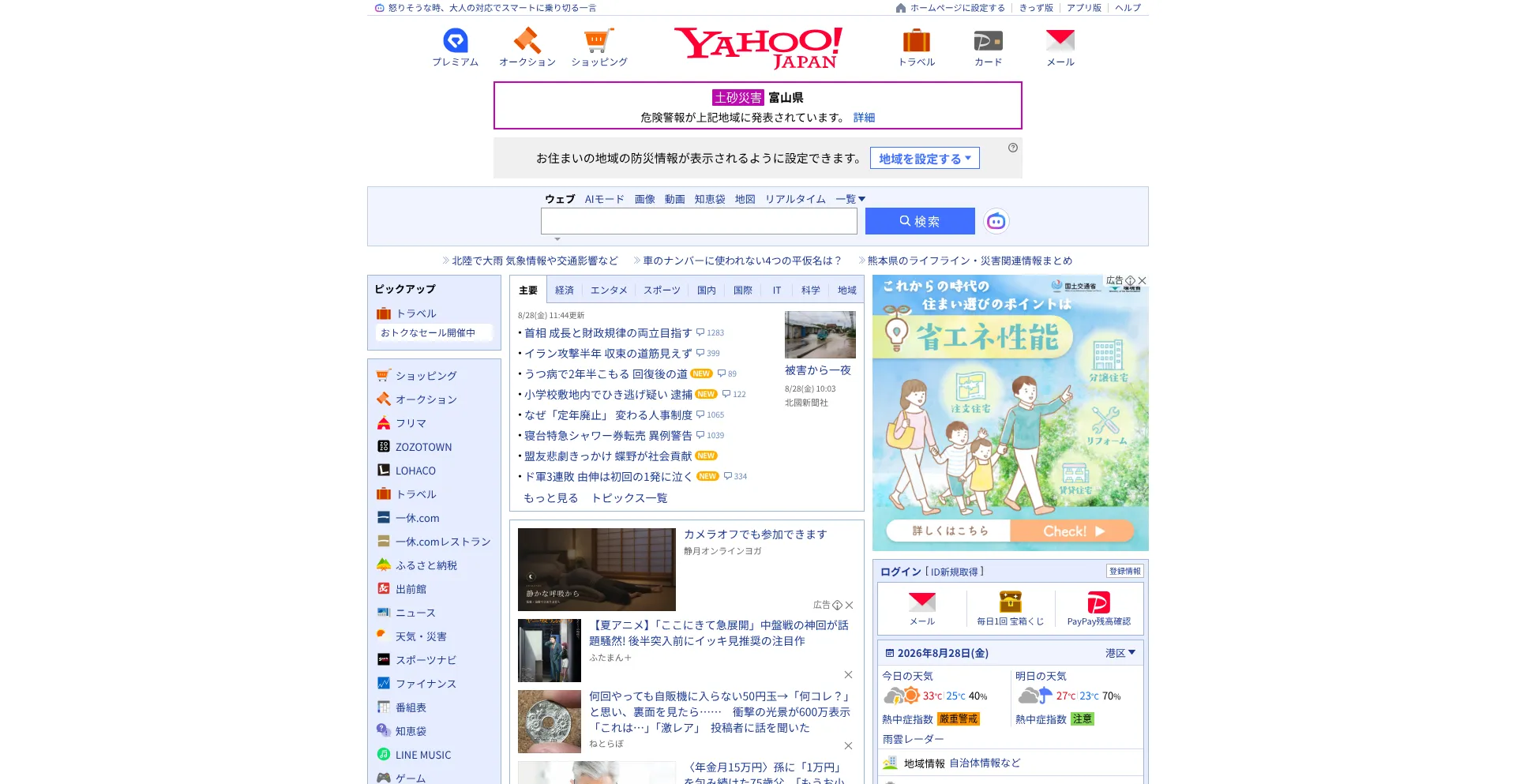The width and height of the screenshot is (1516, 784).
Task: Open the 50円玉 coin article thumbnail
Action: (x=550, y=722)
